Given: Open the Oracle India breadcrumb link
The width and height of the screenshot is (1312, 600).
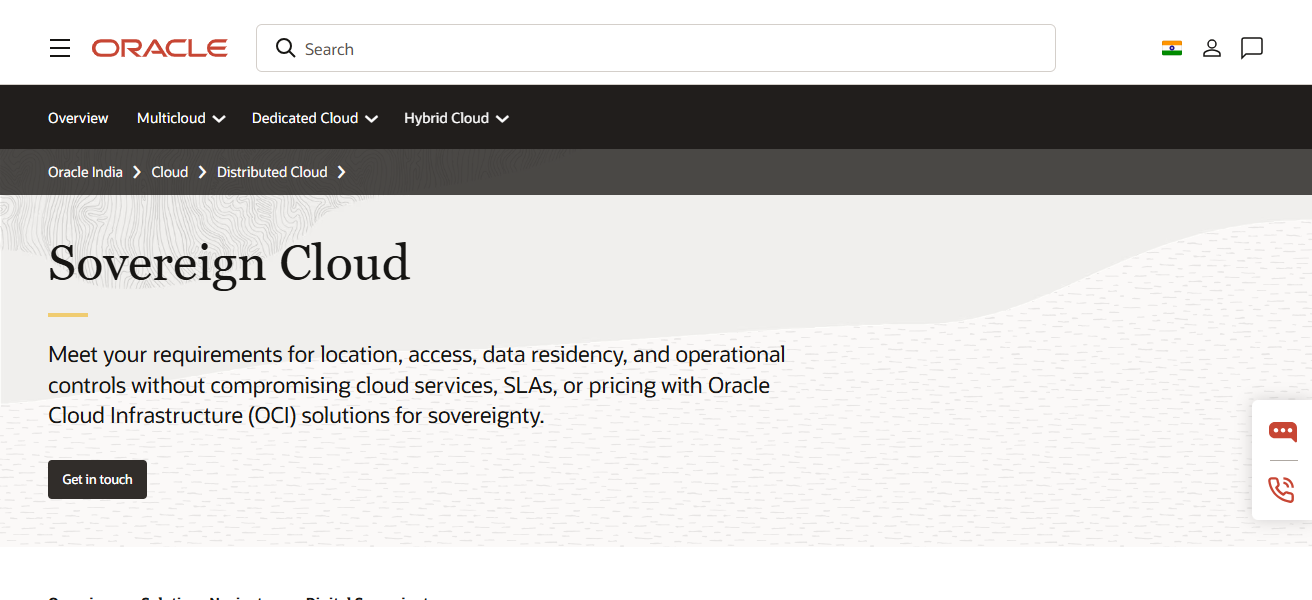Looking at the screenshot, I should pyautogui.click(x=85, y=171).
